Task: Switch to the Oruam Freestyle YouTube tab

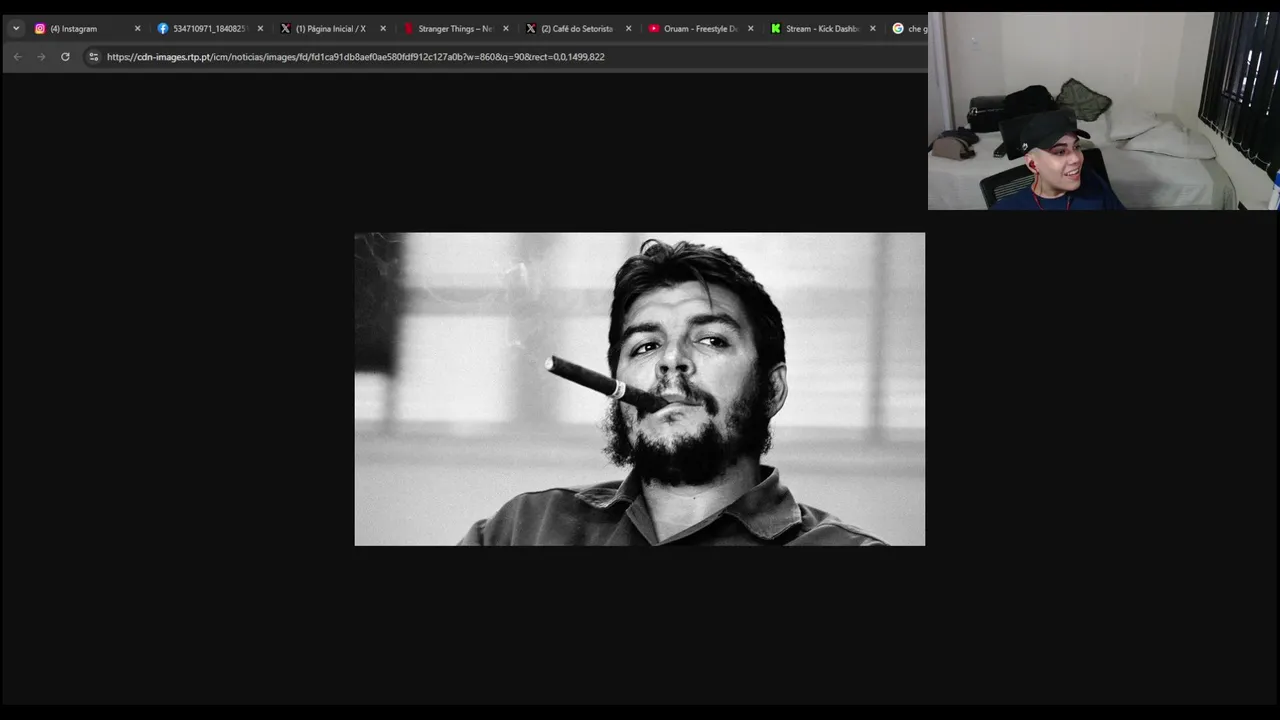Action: click(700, 29)
